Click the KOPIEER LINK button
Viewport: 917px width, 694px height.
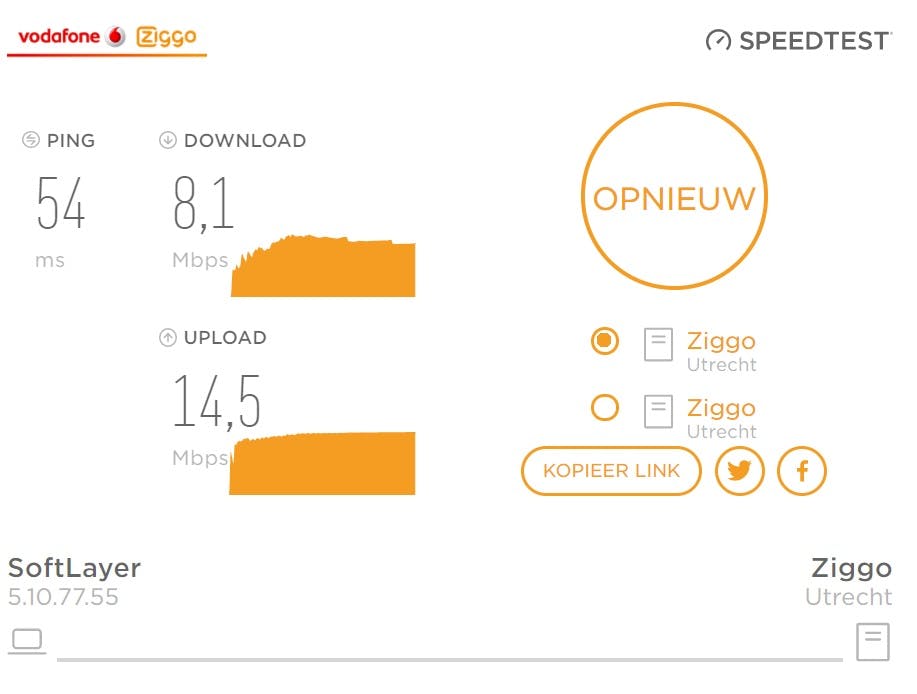(x=611, y=471)
